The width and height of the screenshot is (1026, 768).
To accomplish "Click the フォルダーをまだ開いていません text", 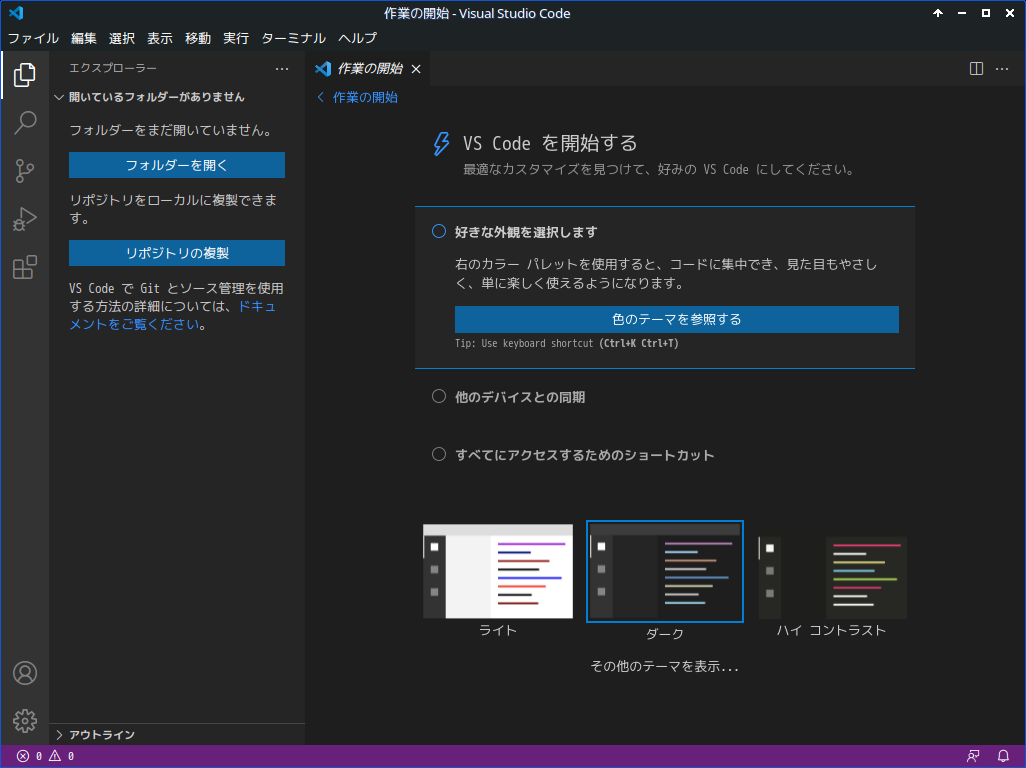I will coord(171,130).
